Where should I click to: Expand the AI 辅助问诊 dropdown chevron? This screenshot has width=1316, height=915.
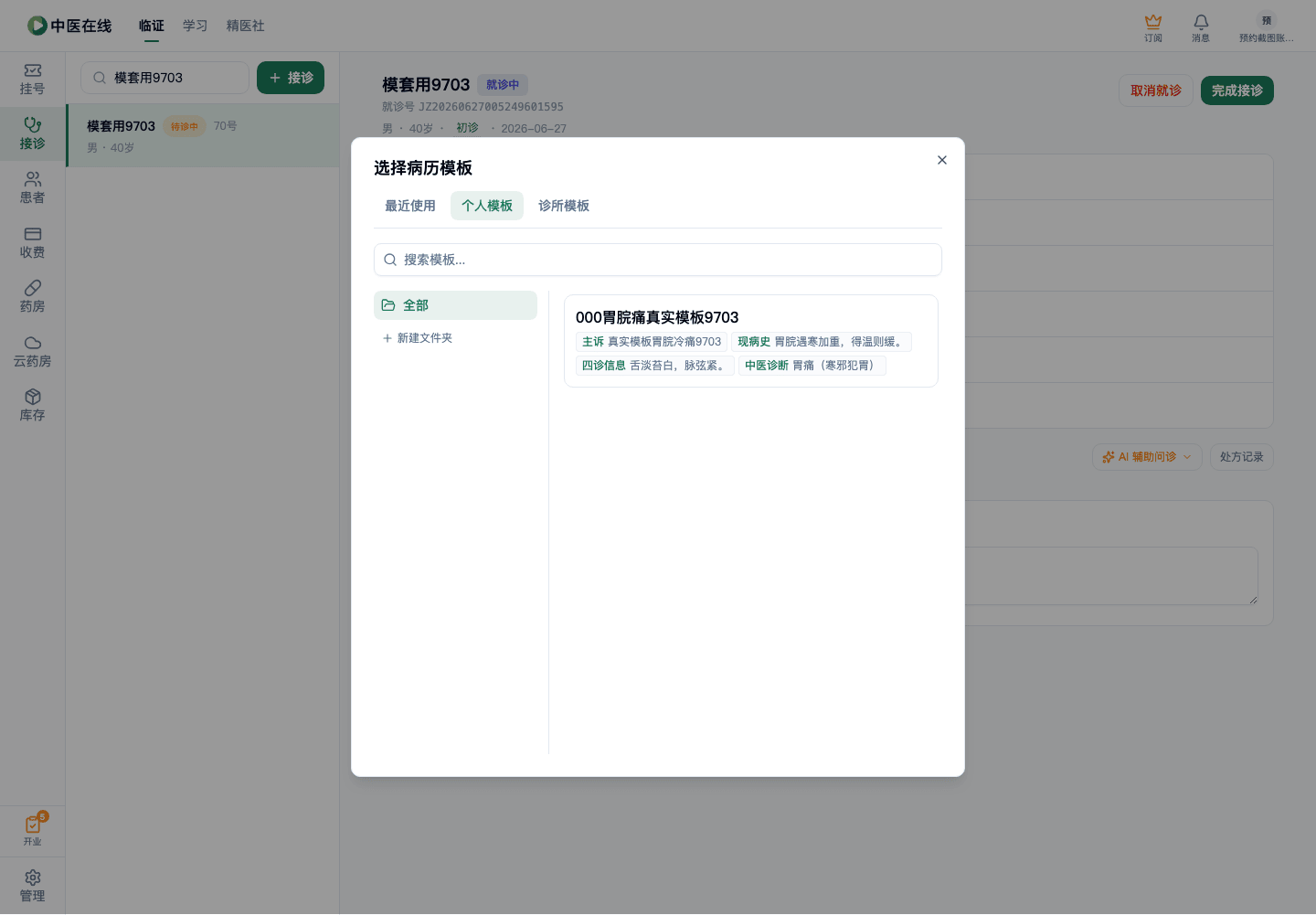click(1187, 457)
